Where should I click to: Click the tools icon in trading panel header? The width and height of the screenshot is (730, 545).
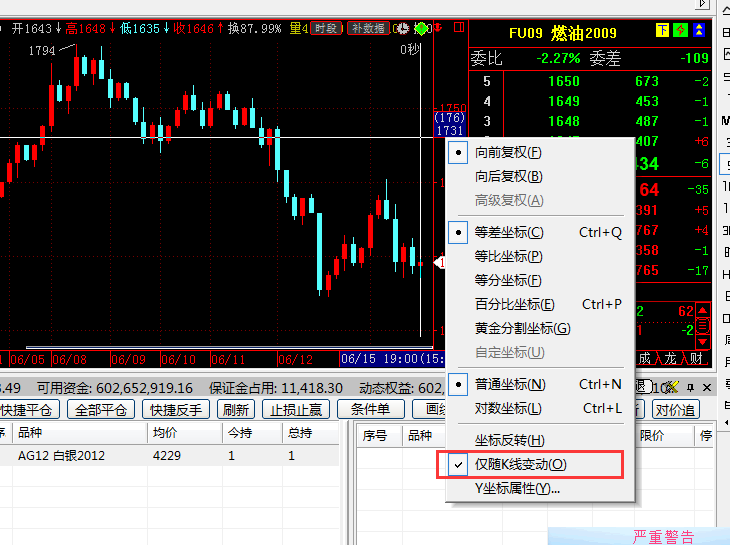tap(671, 387)
